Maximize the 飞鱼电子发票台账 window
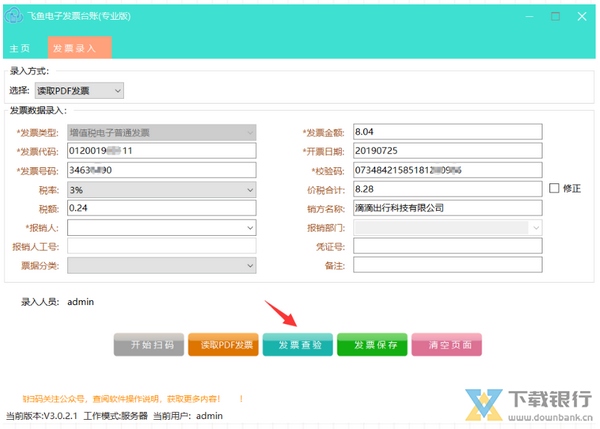600x429 pixels. [x=555, y=16]
